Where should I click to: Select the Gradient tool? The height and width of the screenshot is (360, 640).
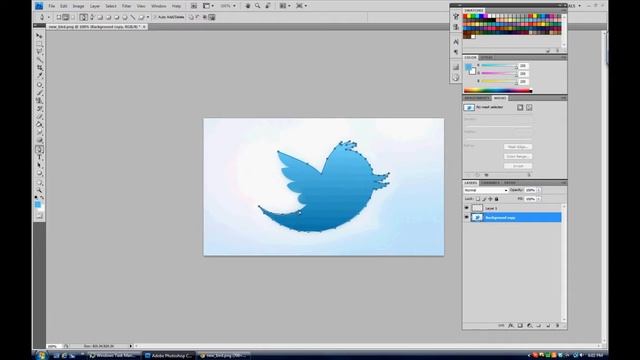pos(39,124)
